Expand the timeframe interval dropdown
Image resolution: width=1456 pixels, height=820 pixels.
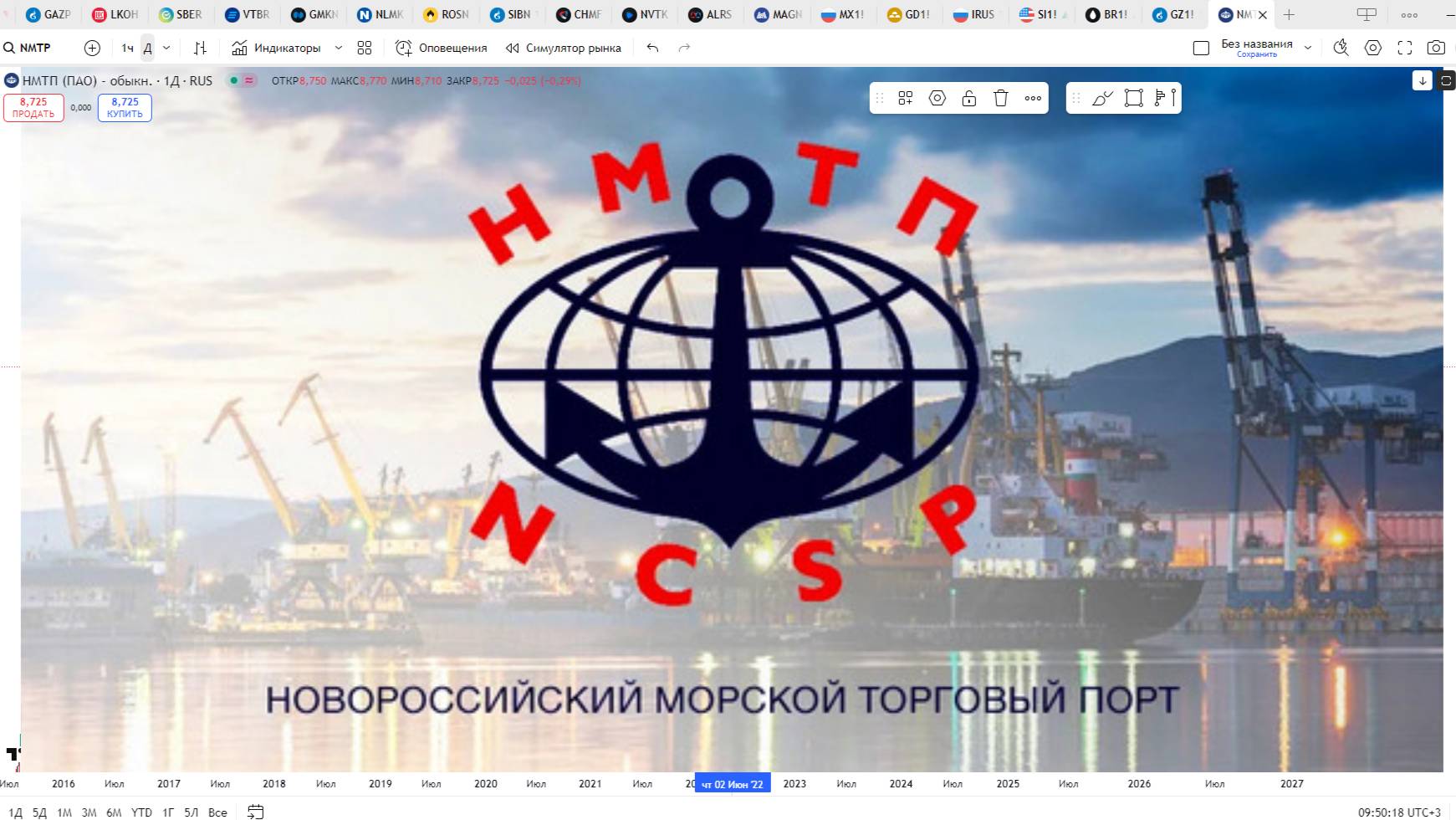click(166, 48)
